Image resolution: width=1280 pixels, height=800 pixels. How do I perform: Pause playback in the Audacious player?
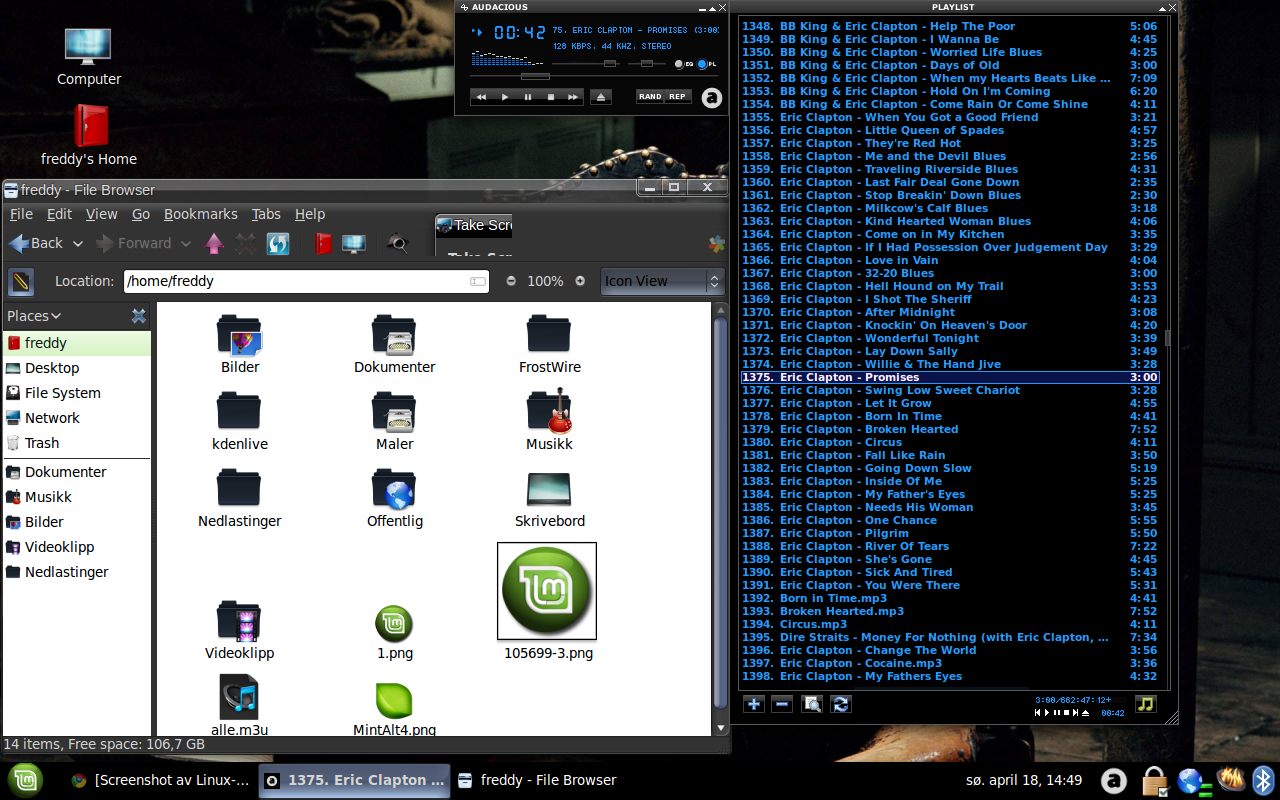(x=527, y=97)
